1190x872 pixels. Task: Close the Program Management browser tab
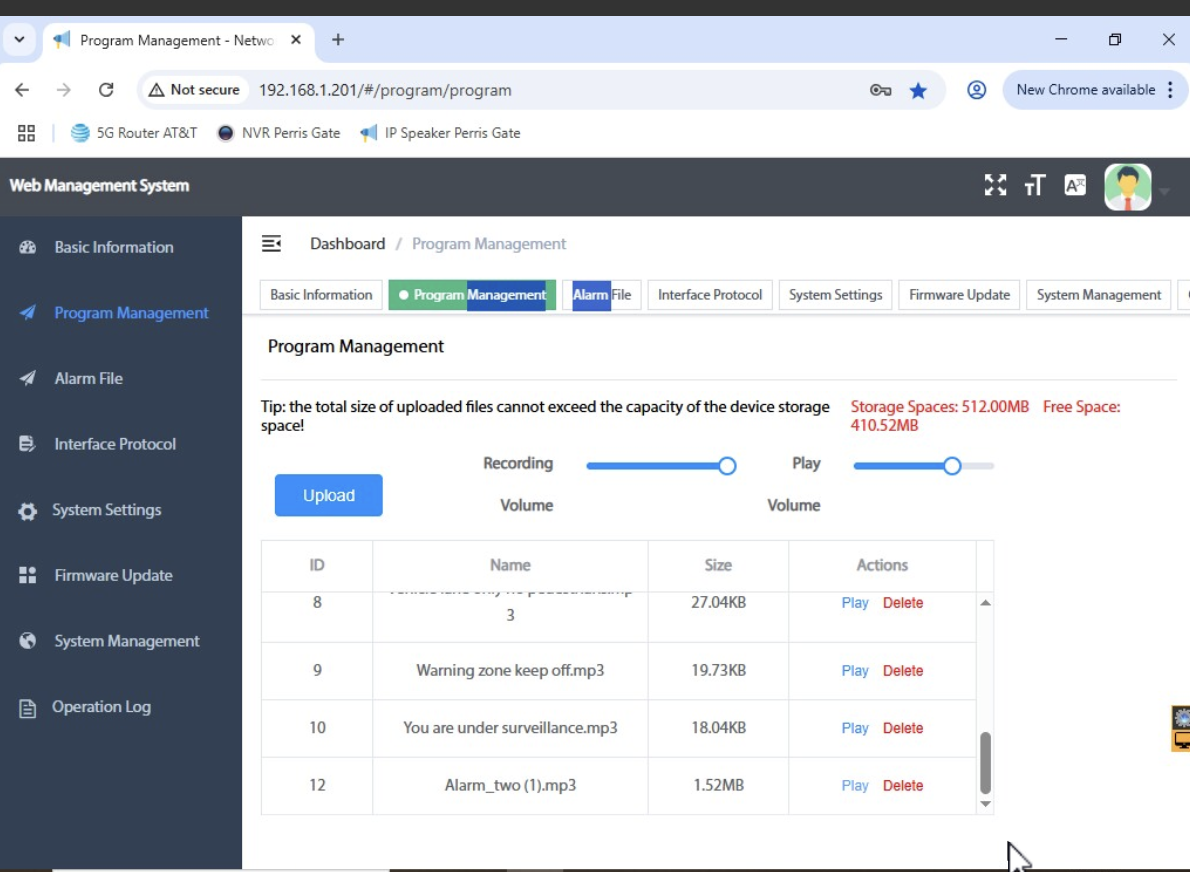pyautogui.click(x=296, y=39)
